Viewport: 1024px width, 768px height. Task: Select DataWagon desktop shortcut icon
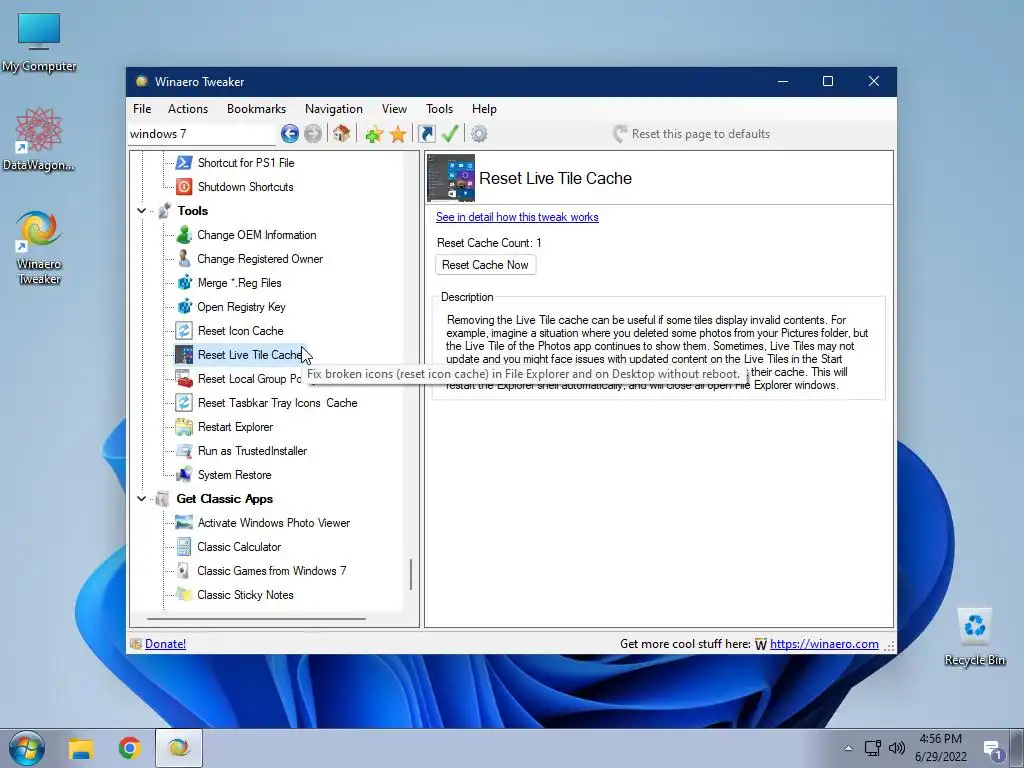(x=39, y=140)
